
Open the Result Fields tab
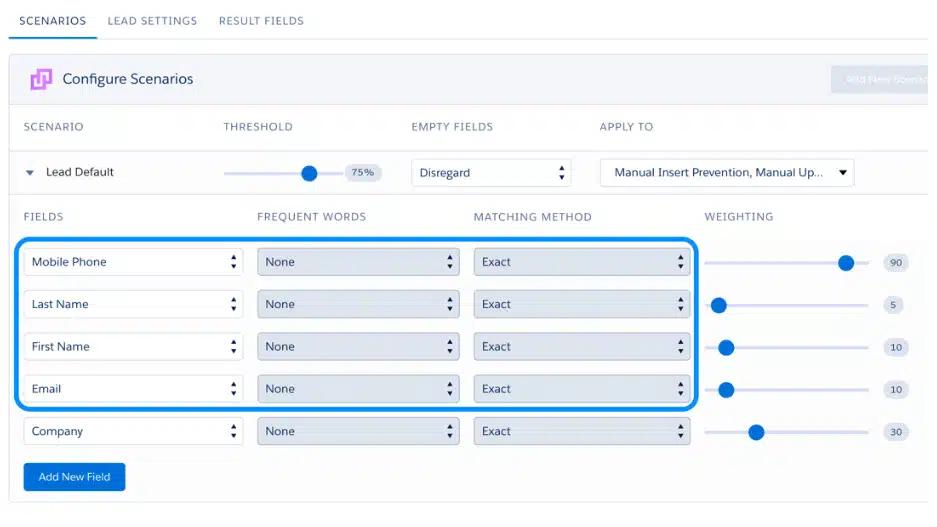coord(261,20)
